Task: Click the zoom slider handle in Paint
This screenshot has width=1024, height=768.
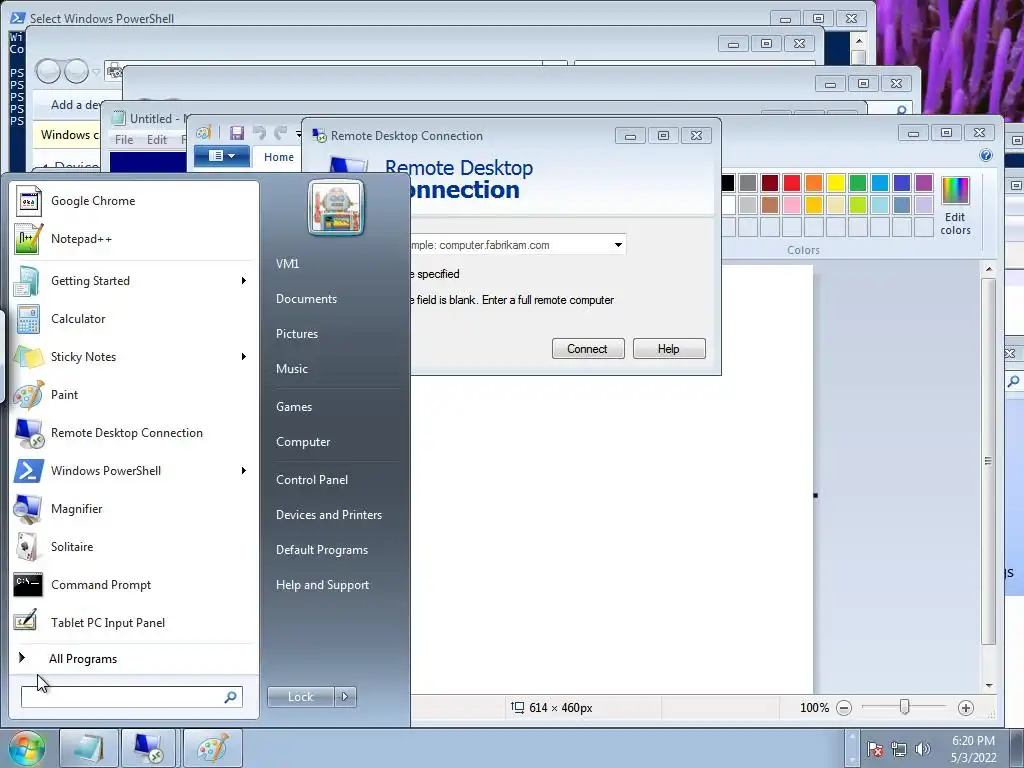Action: pyautogui.click(x=904, y=707)
